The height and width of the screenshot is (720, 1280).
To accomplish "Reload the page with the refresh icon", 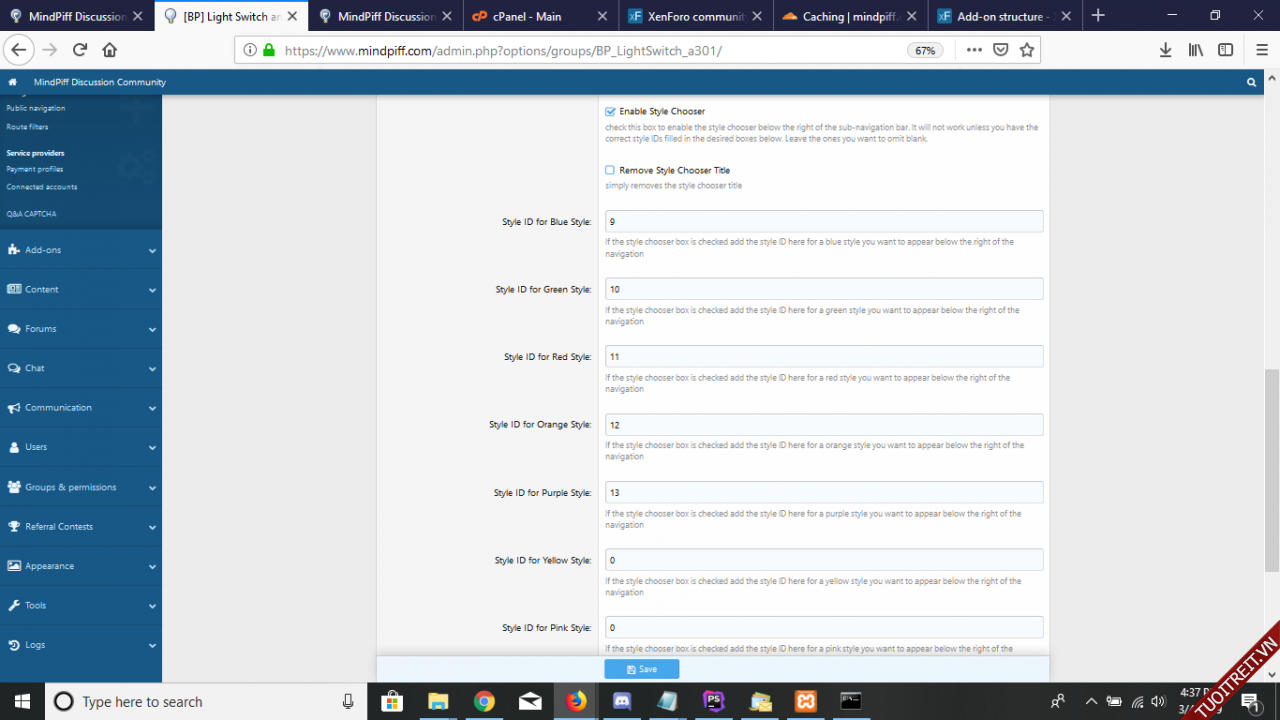I will click(80, 50).
